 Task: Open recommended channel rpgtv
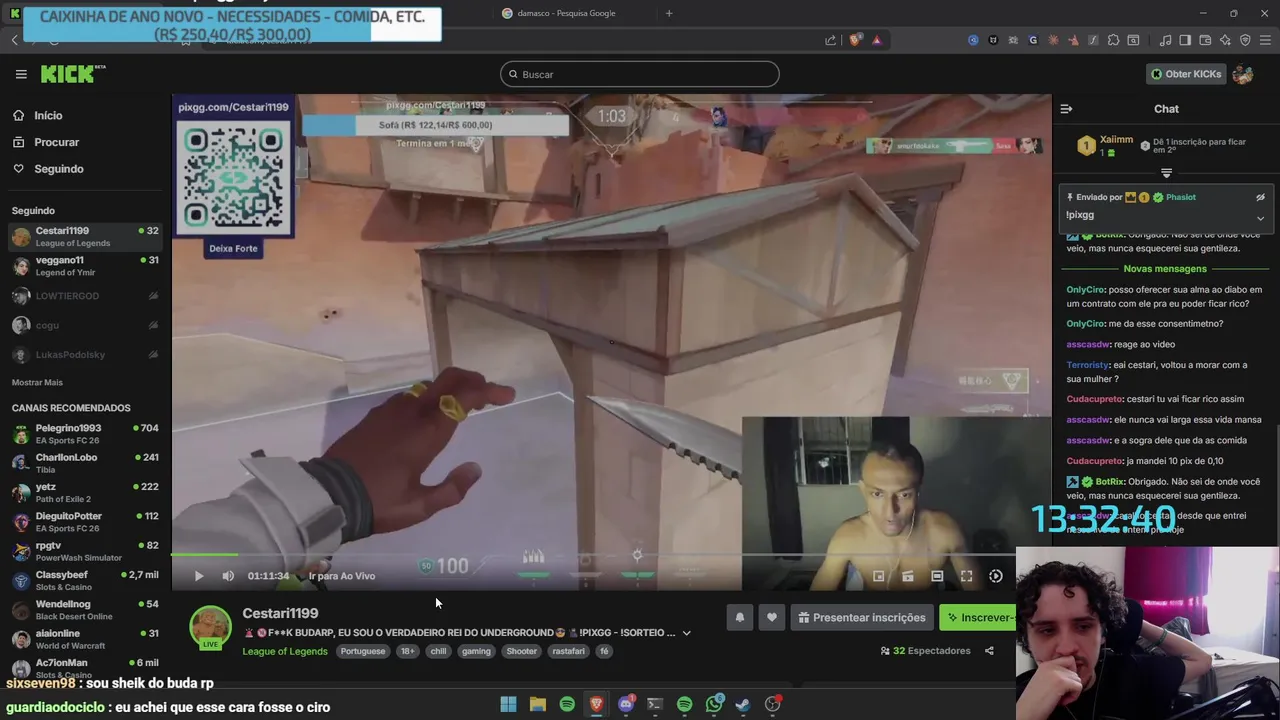(x=85, y=551)
